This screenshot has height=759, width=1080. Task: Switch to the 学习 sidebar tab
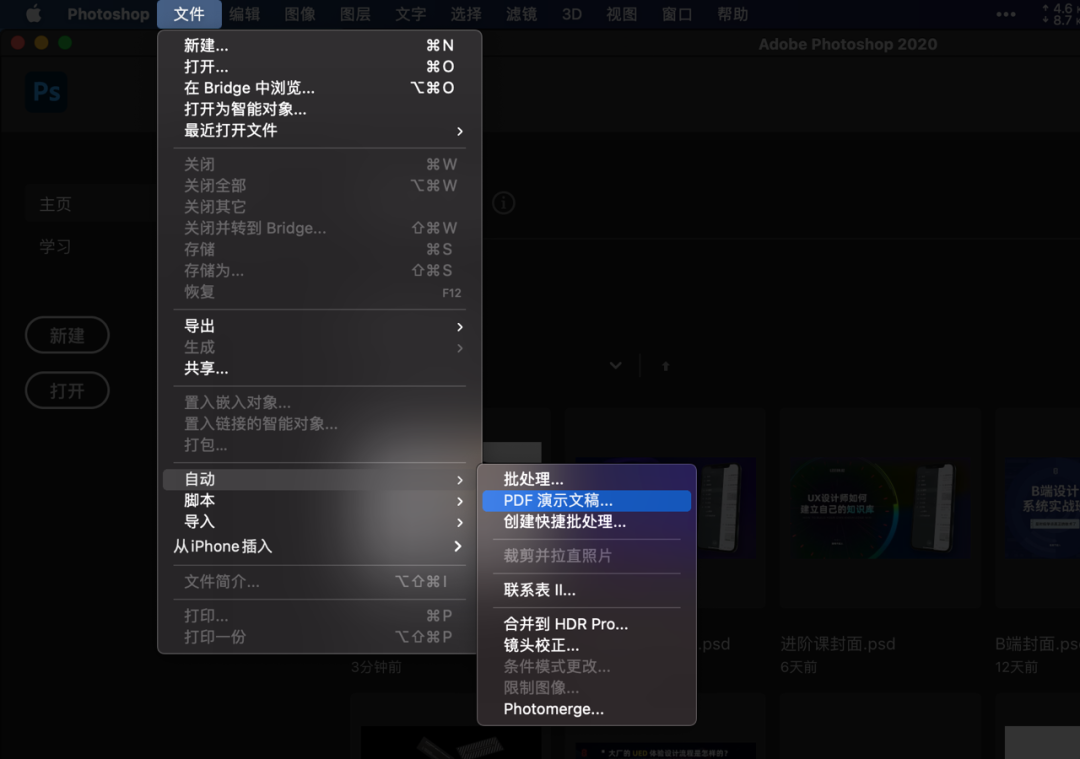click(x=55, y=247)
